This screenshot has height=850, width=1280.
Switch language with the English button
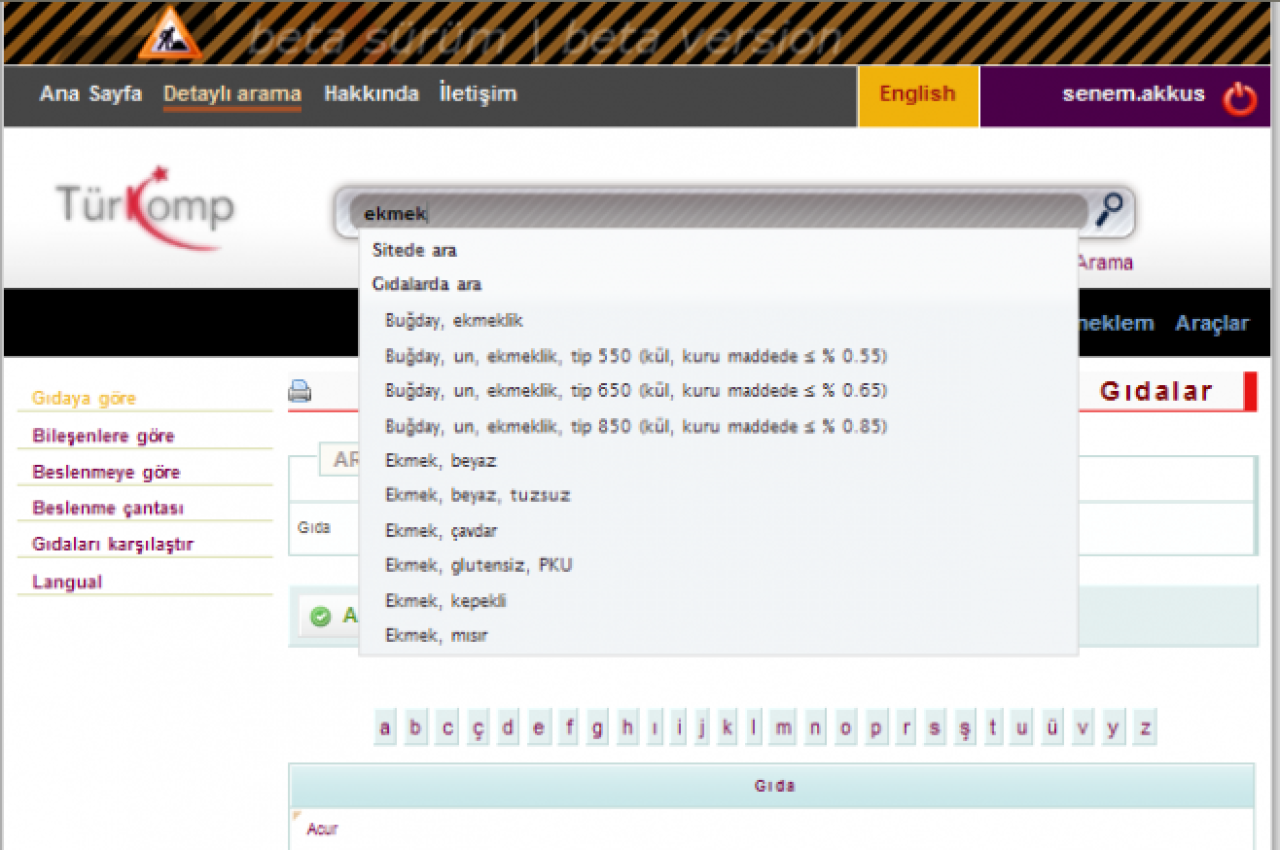(x=918, y=95)
